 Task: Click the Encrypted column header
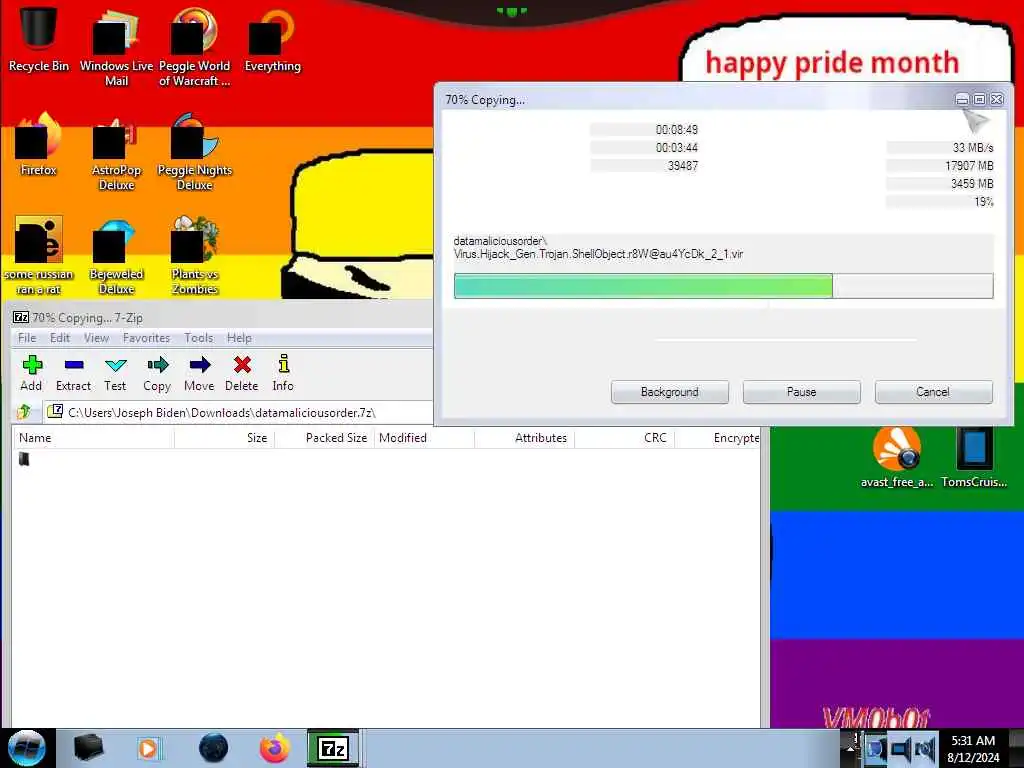pos(718,438)
